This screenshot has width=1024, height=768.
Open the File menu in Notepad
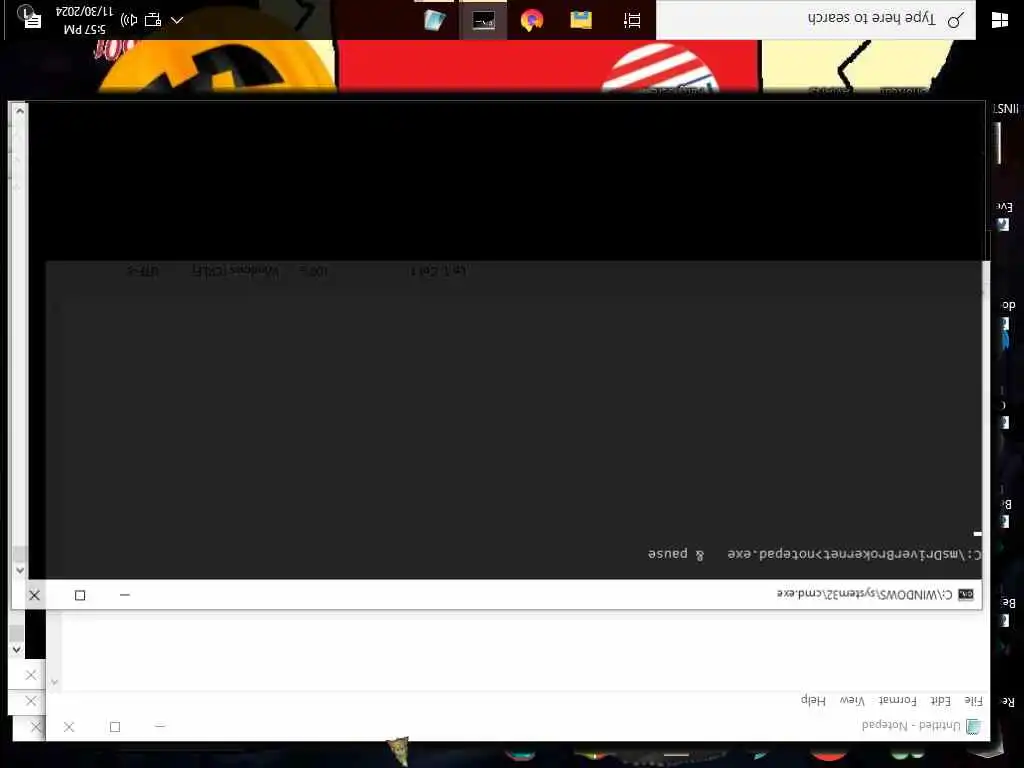click(973, 701)
